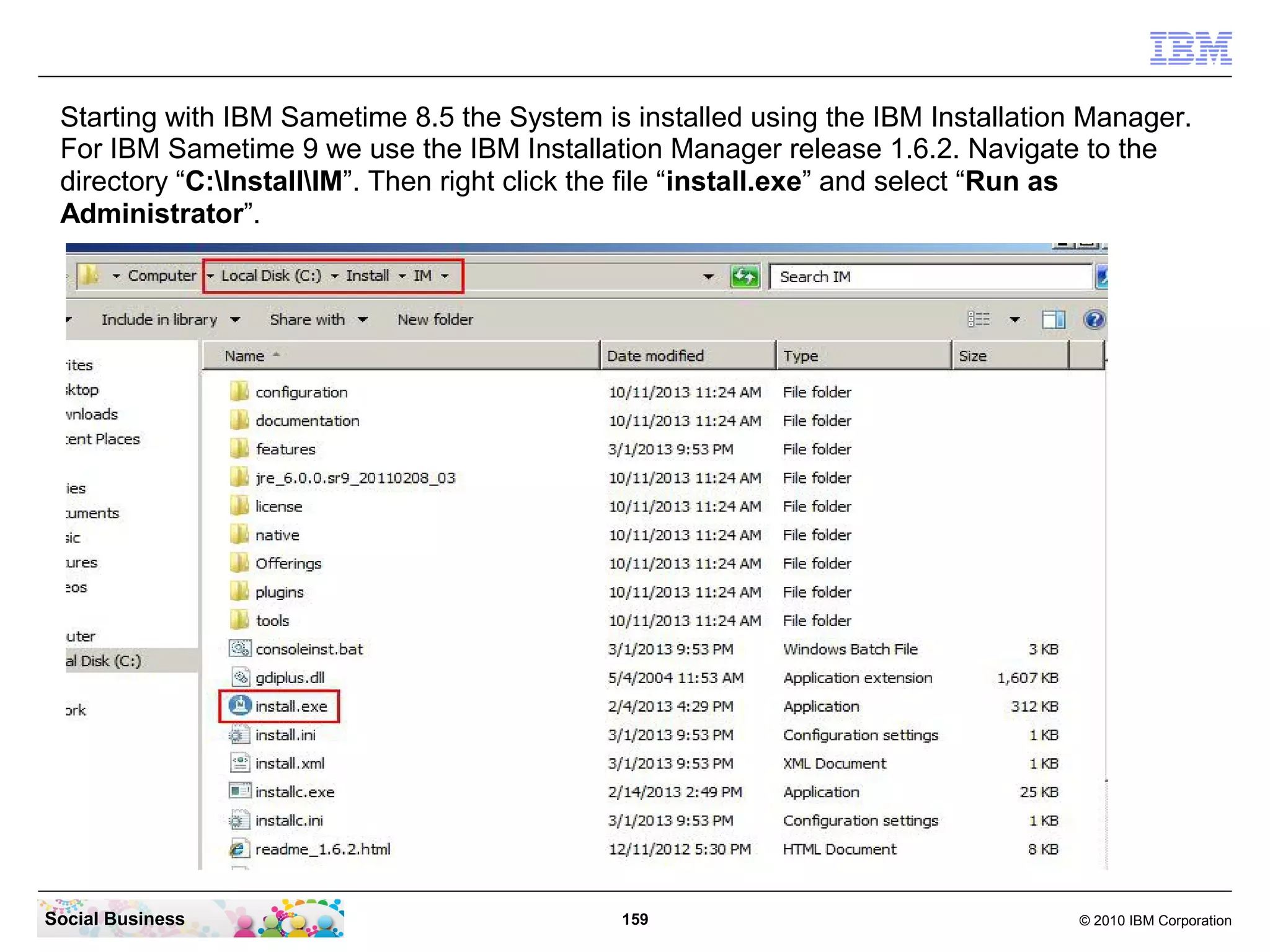Select the installc.exe file name
This screenshot has height=952, width=1270.
coord(295,791)
